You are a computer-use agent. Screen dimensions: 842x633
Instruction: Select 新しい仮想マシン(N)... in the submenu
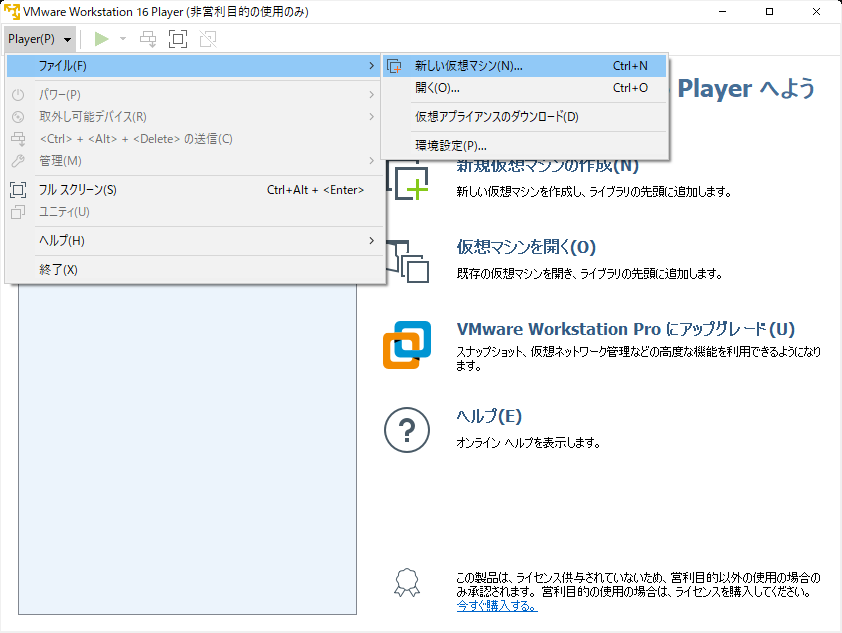pyautogui.click(x=524, y=66)
